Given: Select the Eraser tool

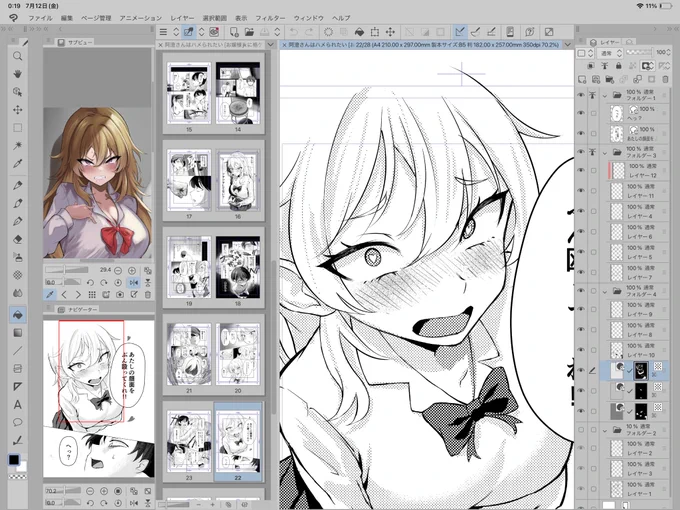Looking at the screenshot, I should (x=17, y=239).
